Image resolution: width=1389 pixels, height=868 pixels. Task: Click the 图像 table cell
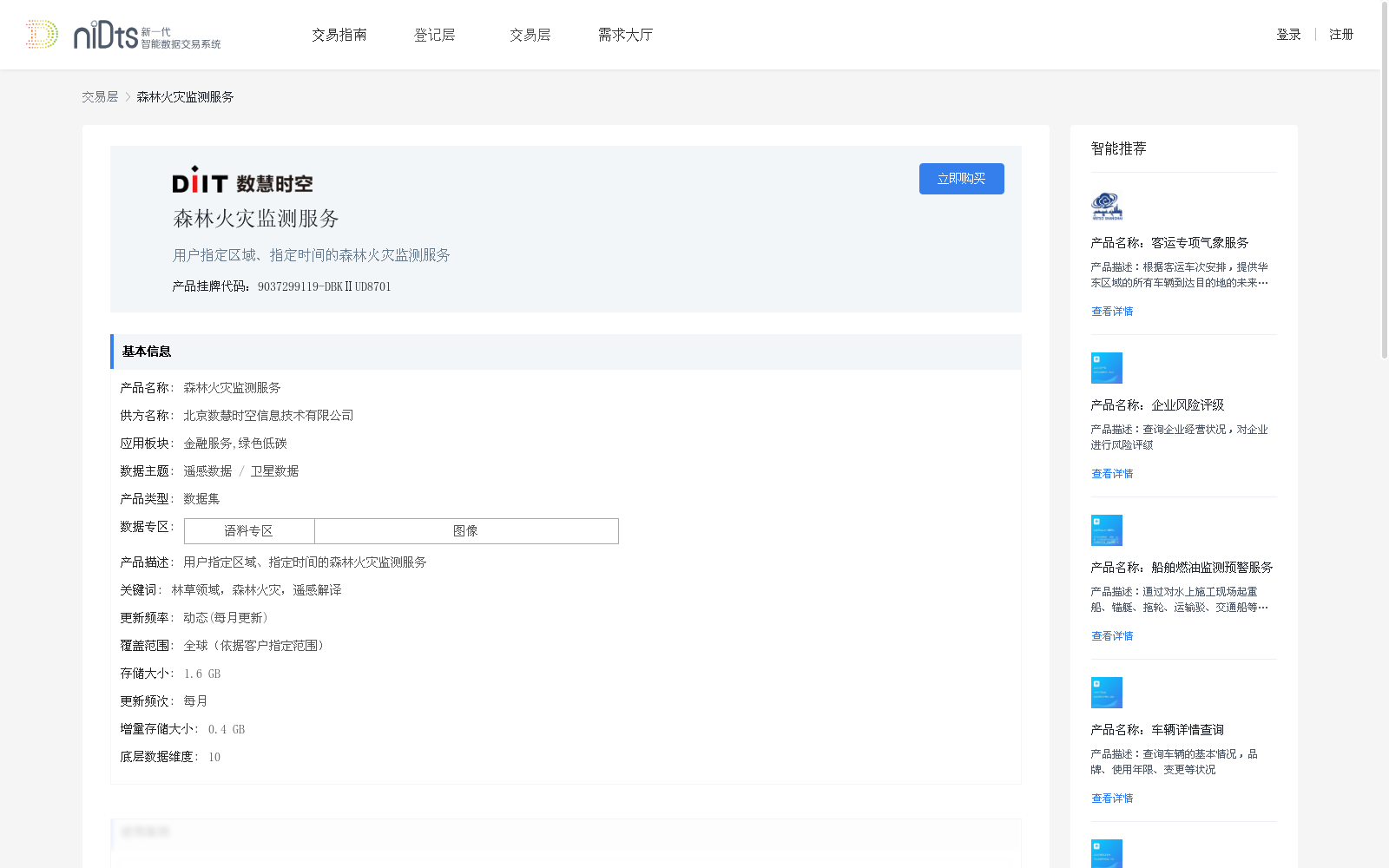coord(466,531)
